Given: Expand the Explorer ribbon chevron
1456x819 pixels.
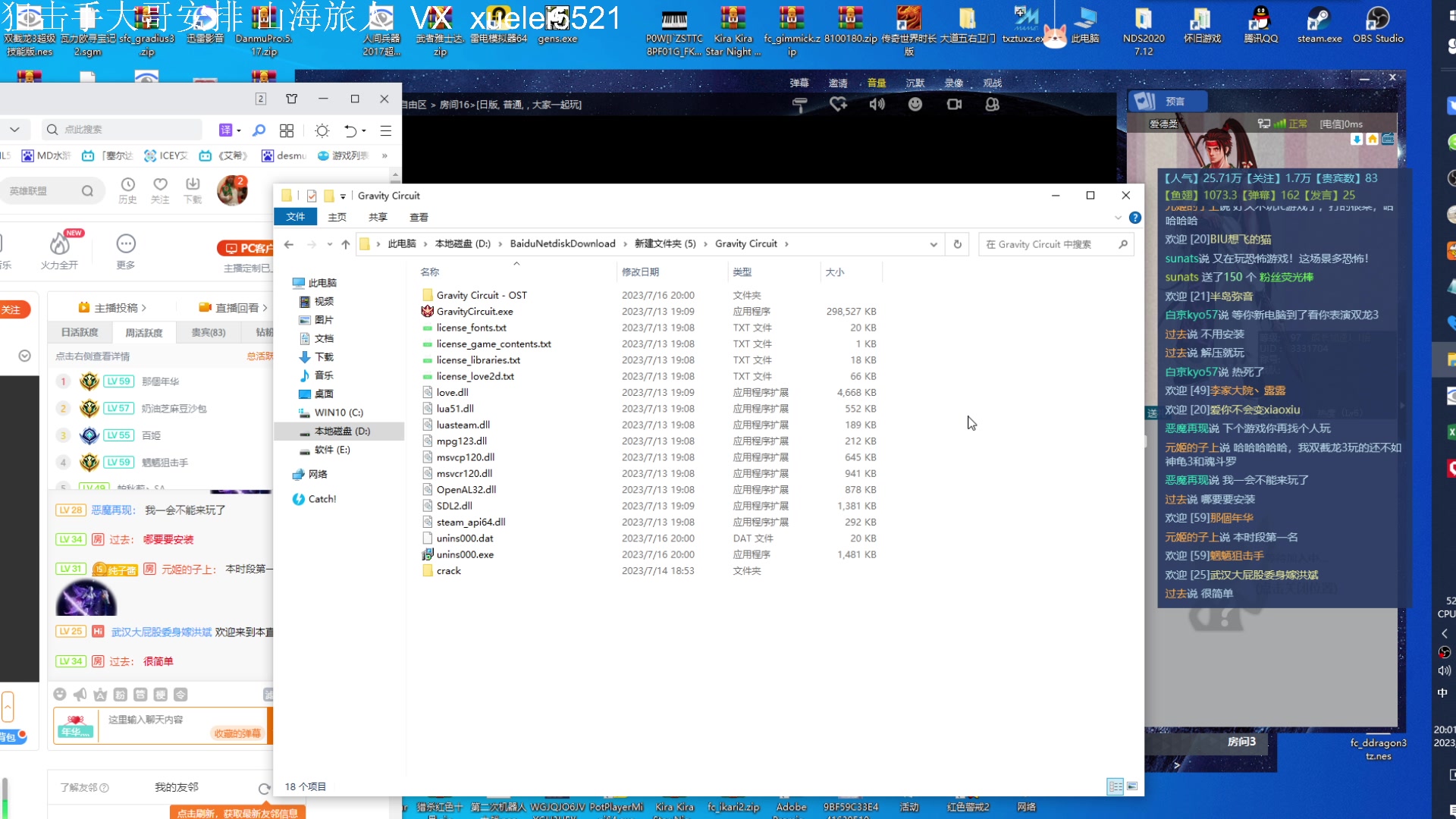Looking at the screenshot, I should tap(1118, 218).
